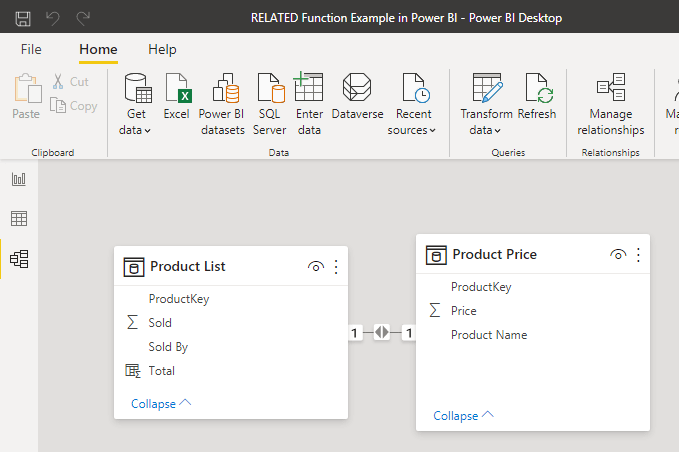This screenshot has width=679, height=452.
Task: Click the Product Price table header
Action: click(x=533, y=254)
